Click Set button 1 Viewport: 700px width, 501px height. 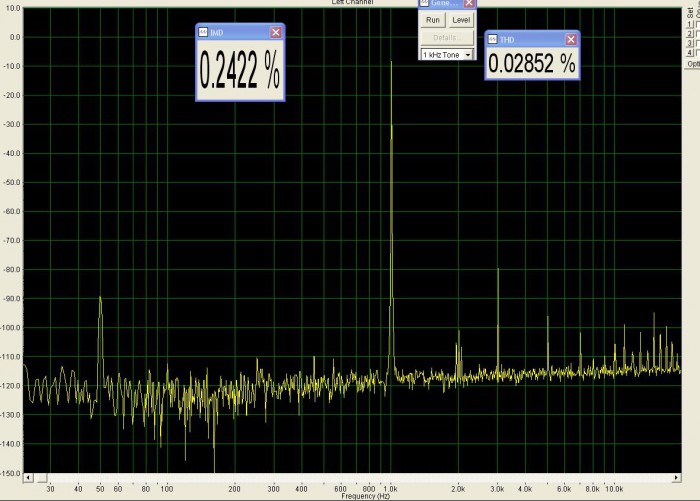[x=690, y=24]
